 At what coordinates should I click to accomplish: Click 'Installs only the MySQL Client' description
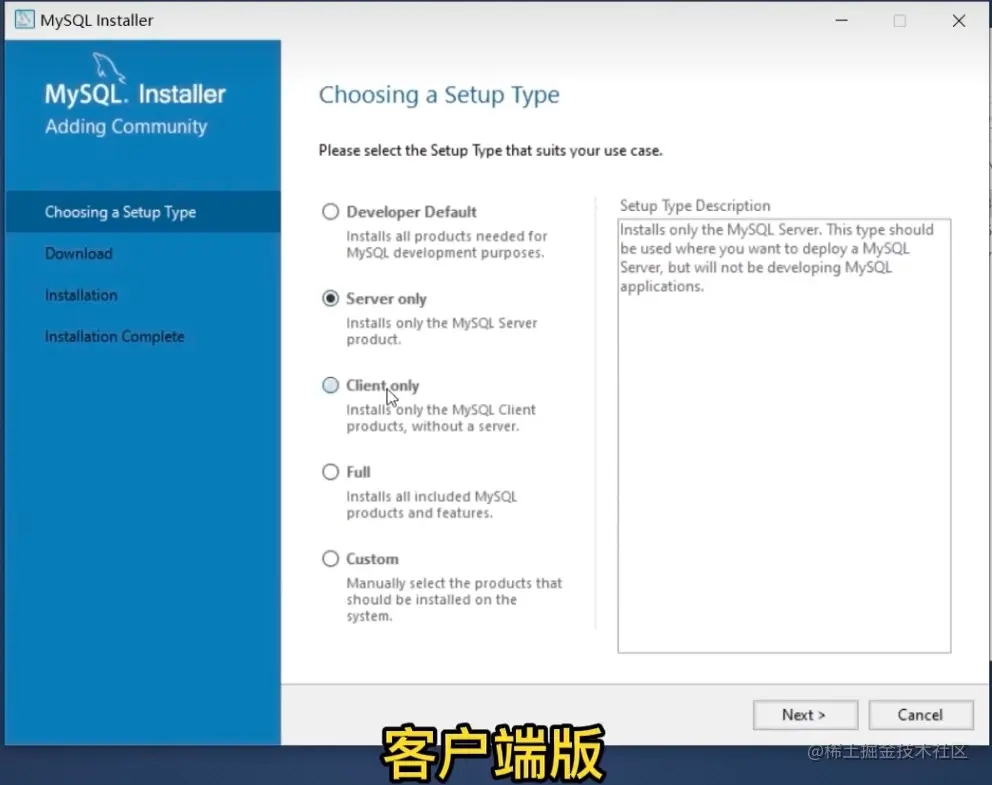[x=440, y=417]
